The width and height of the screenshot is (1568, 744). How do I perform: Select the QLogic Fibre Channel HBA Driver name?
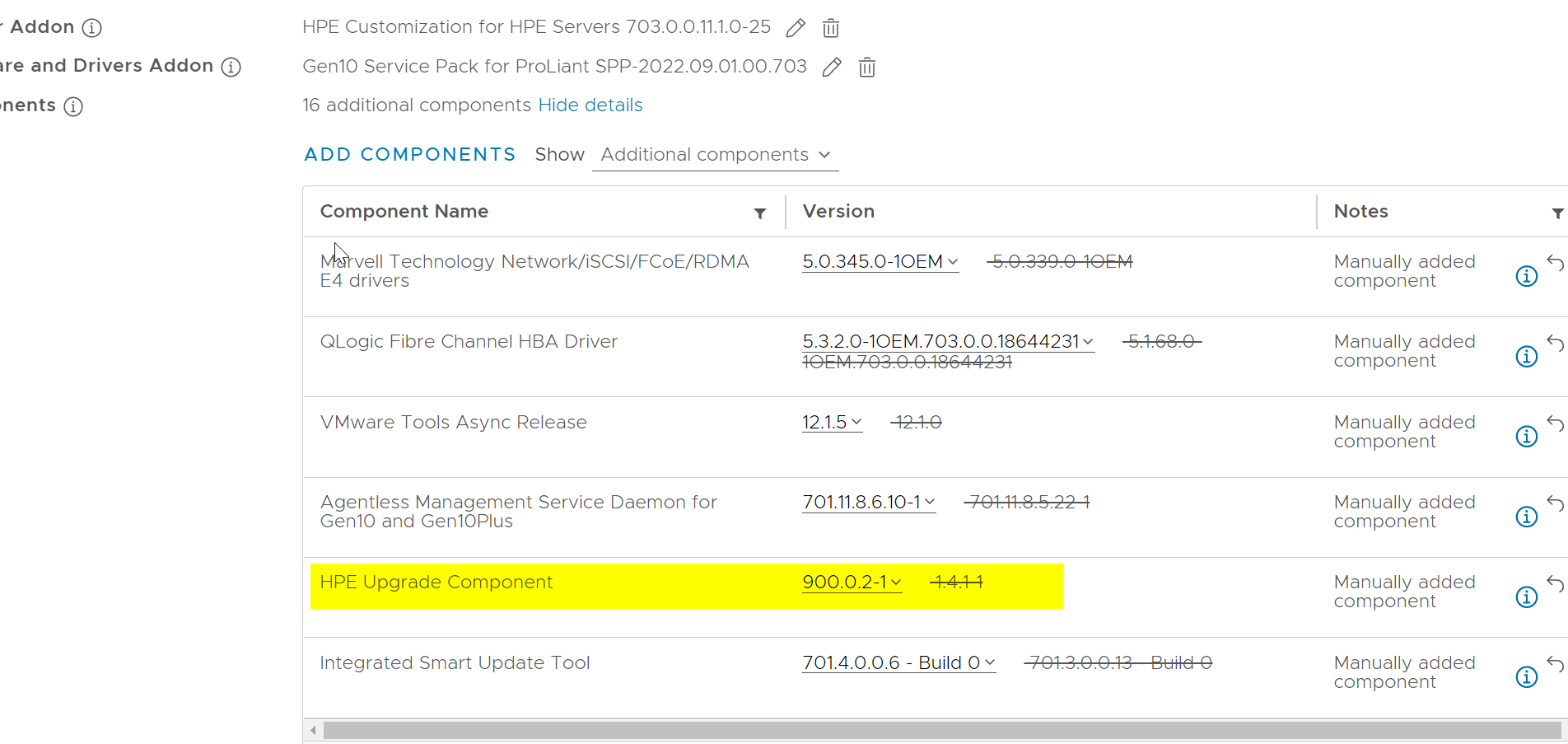click(x=469, y=342)
